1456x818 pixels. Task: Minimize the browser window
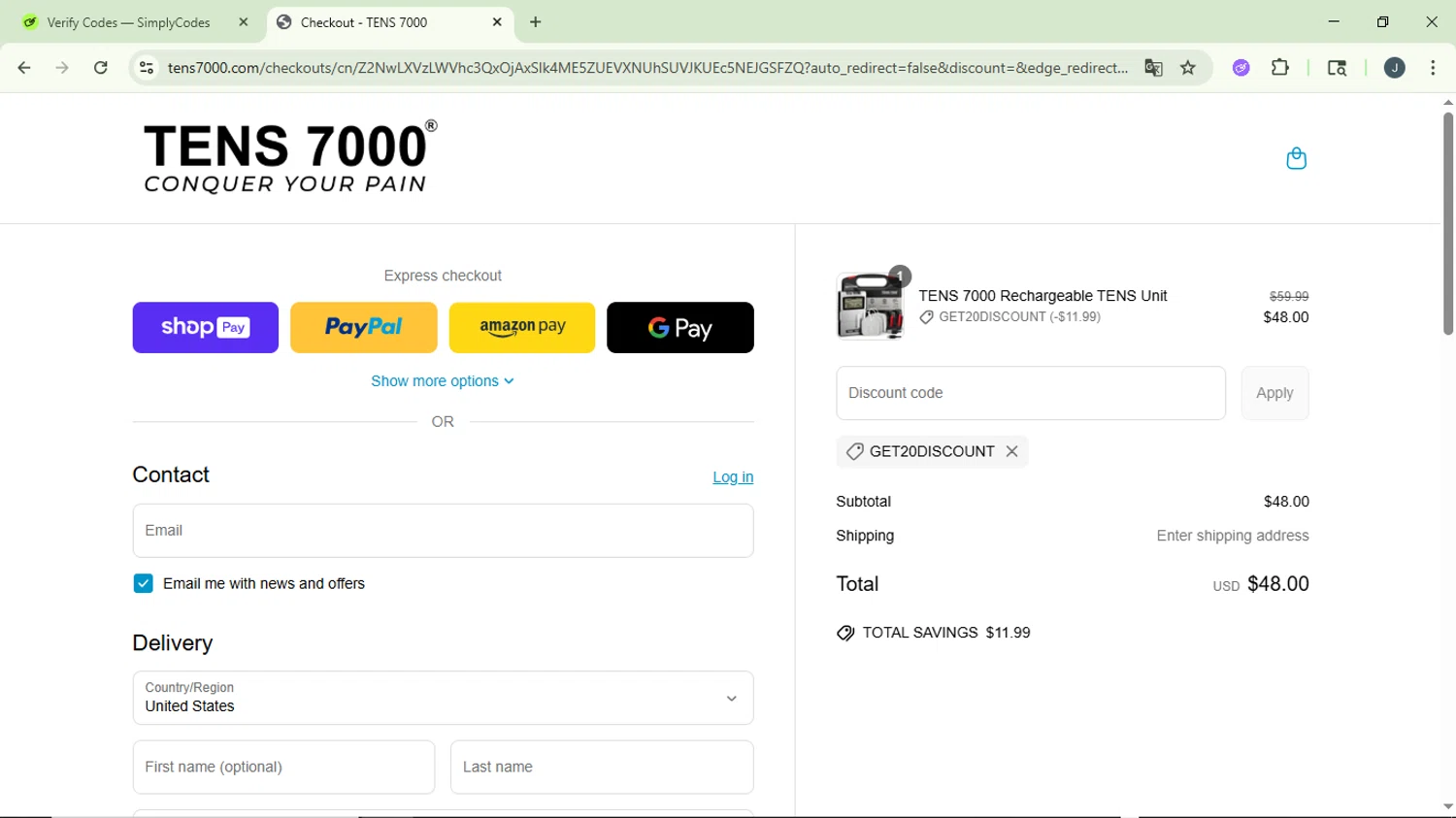pyautogui.click(x=1334, y=21)
